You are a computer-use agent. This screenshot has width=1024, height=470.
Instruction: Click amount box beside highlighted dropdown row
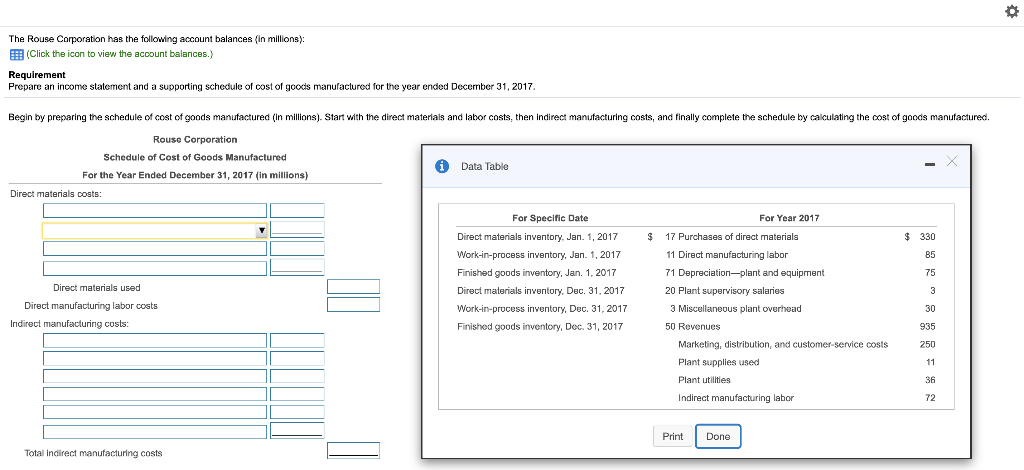click(x=298, y=230)
